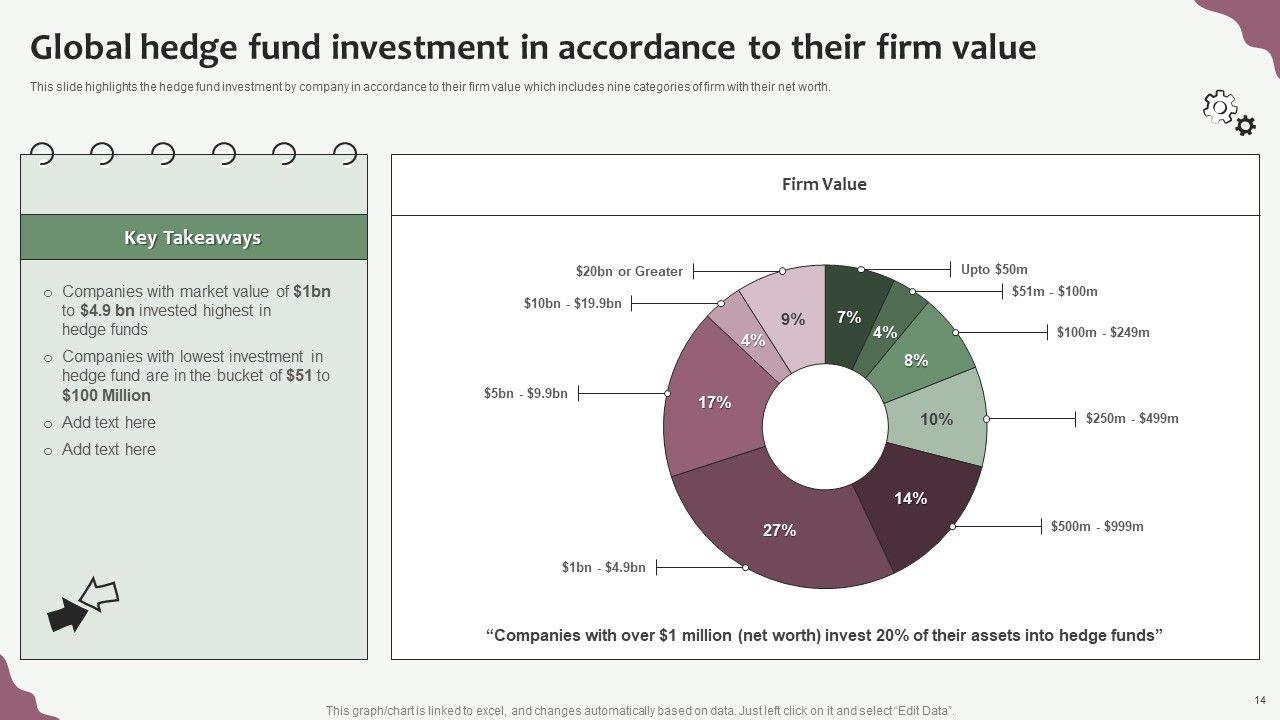
Task: Select the $250m - $499m label
Action: pyautogui.click(x=1132, y=418)
